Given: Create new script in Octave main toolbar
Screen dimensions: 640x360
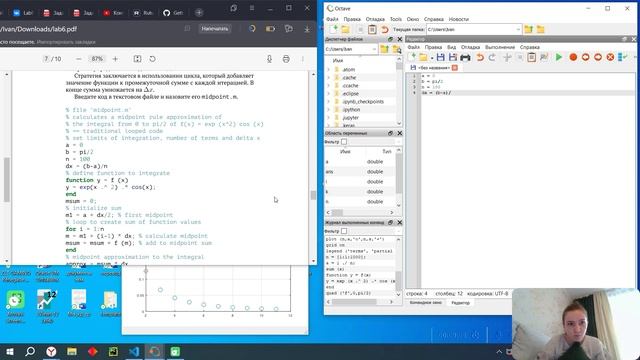Looking at the screenshot, I should (334, 29).
